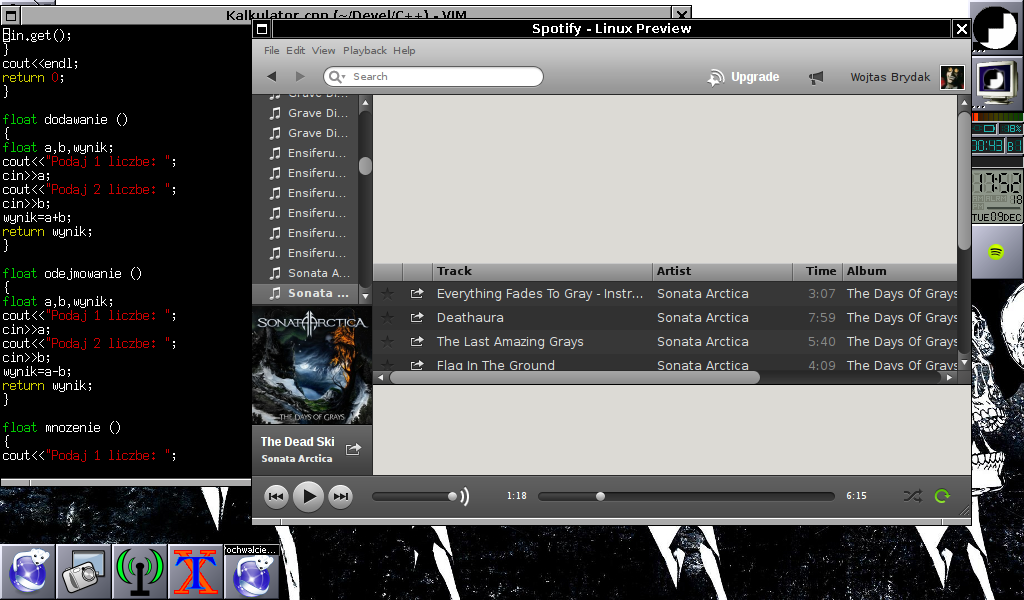
Task: Open the green antenna wireless dock icon
Action: point(140,572)
